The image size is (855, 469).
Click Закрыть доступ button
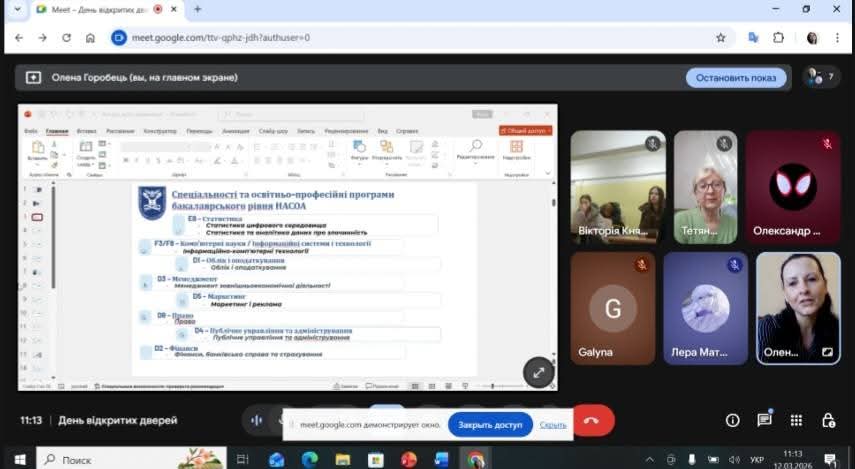[490, 425]
